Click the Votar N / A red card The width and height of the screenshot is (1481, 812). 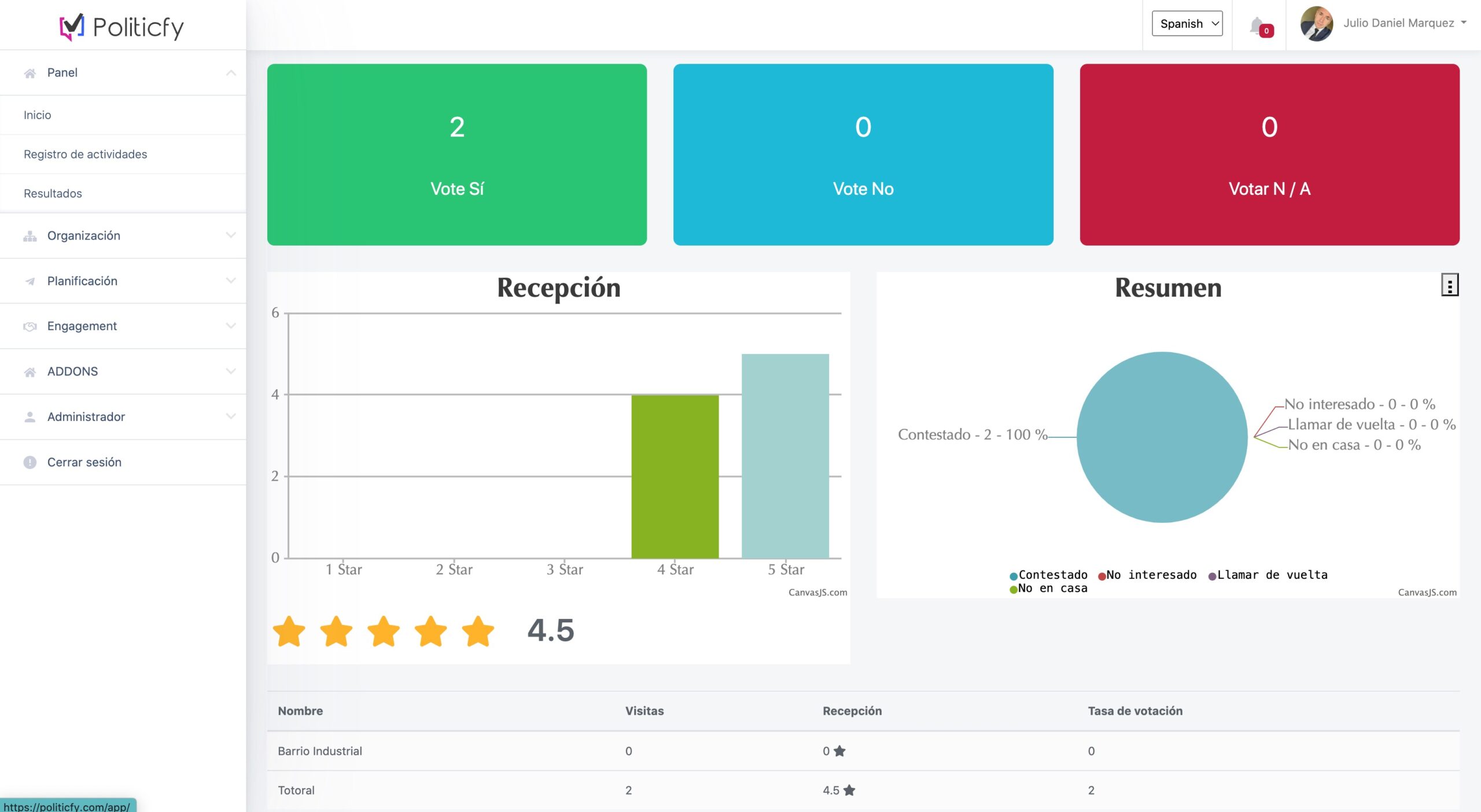click(x=1270, y=154)
